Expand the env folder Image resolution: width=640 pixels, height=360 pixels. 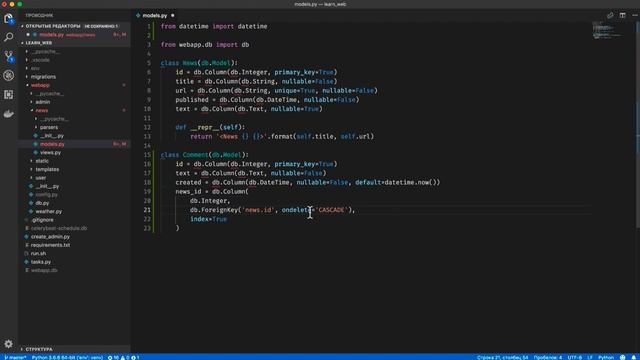(x=35, y=69)
